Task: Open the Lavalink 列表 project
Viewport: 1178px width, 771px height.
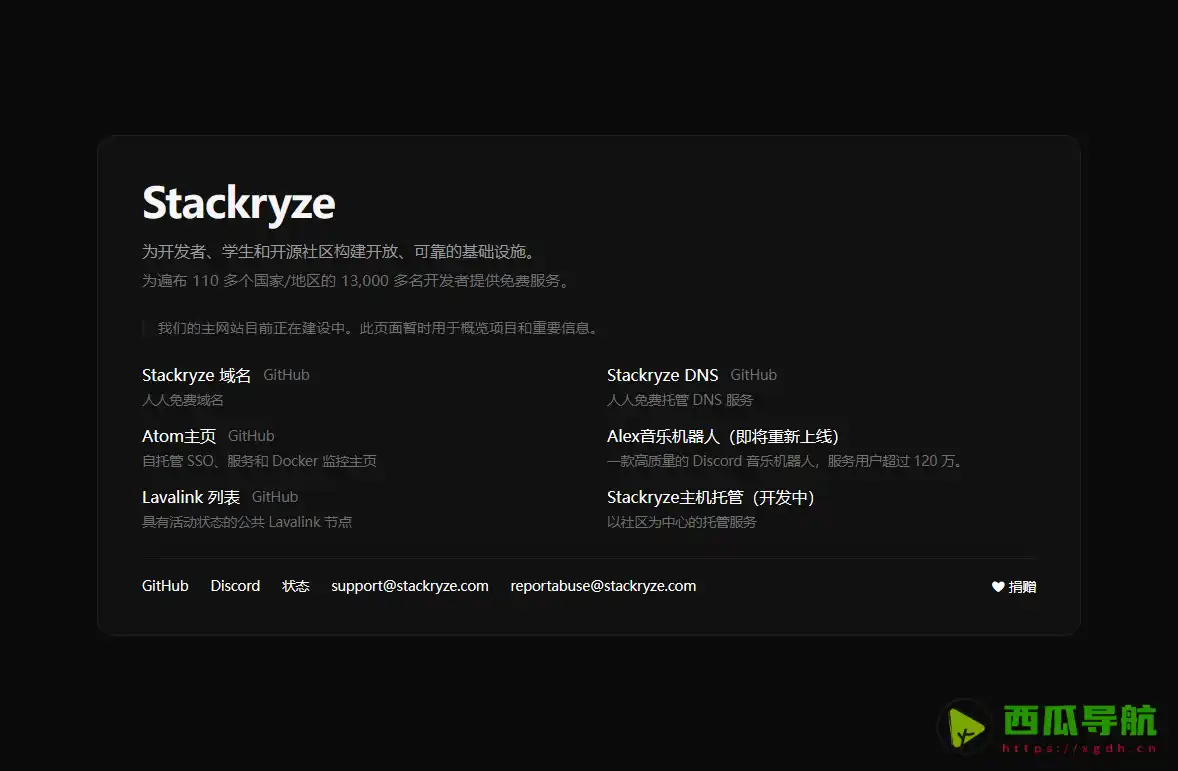Action: 191,497
